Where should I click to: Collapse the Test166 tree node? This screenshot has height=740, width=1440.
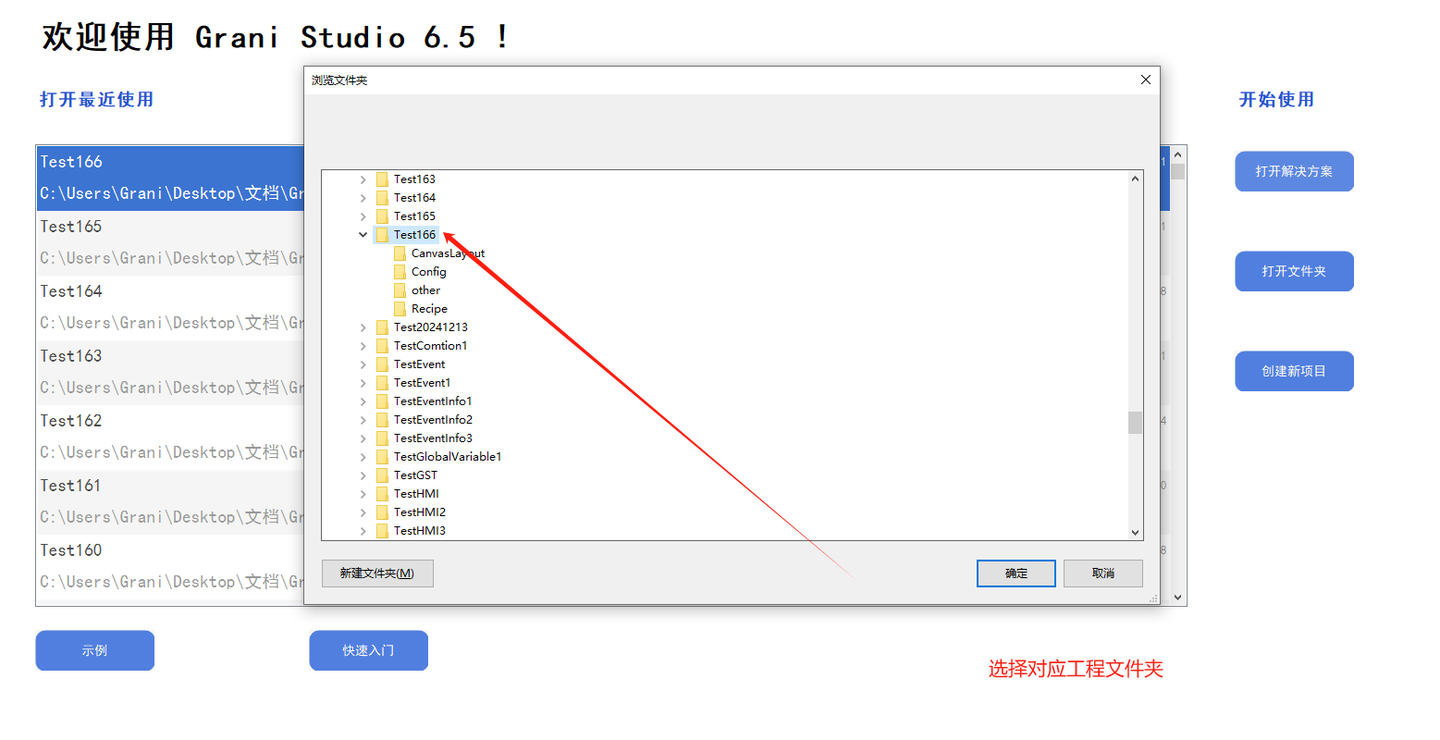[363, 235]
